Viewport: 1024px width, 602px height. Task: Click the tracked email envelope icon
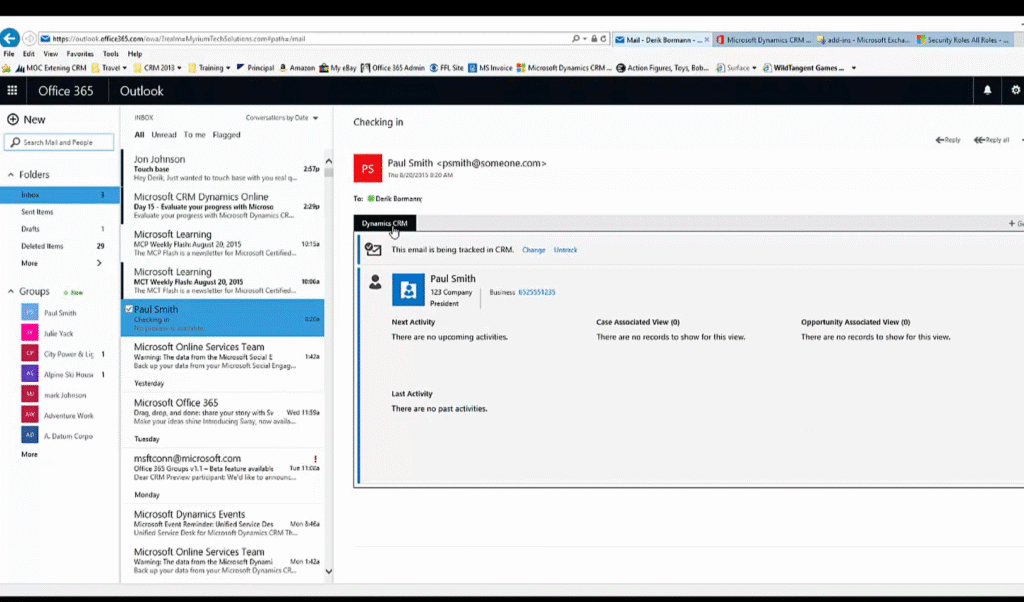(373, 249)
